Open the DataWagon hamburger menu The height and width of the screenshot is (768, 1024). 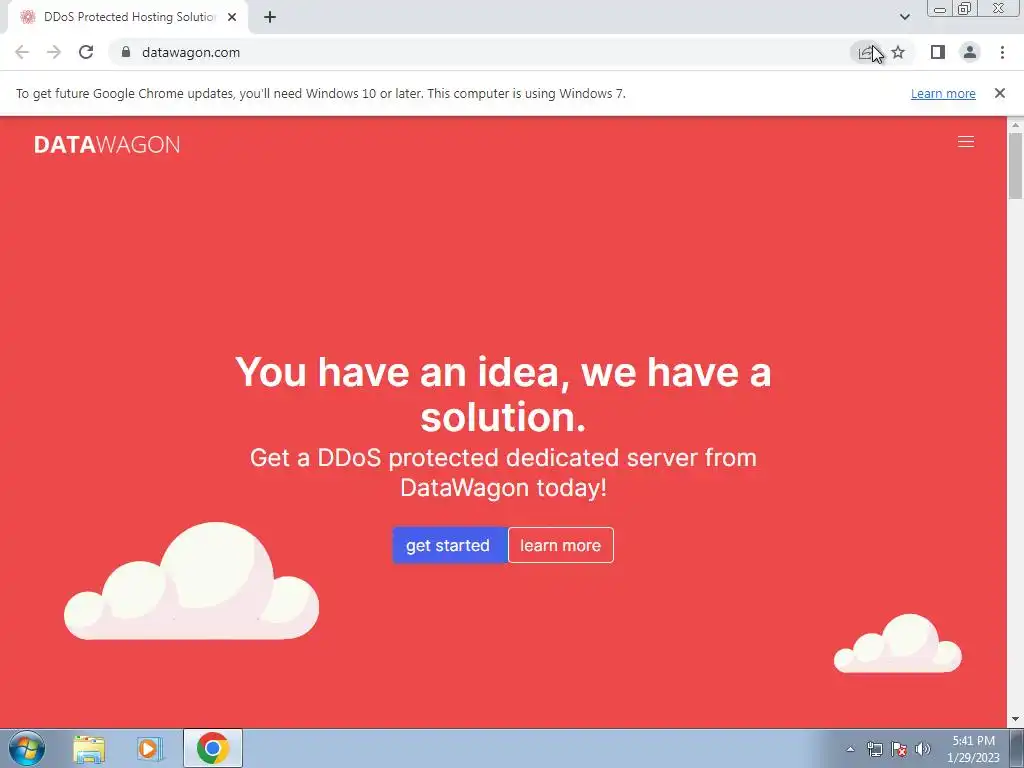click(x=966, y=142)
